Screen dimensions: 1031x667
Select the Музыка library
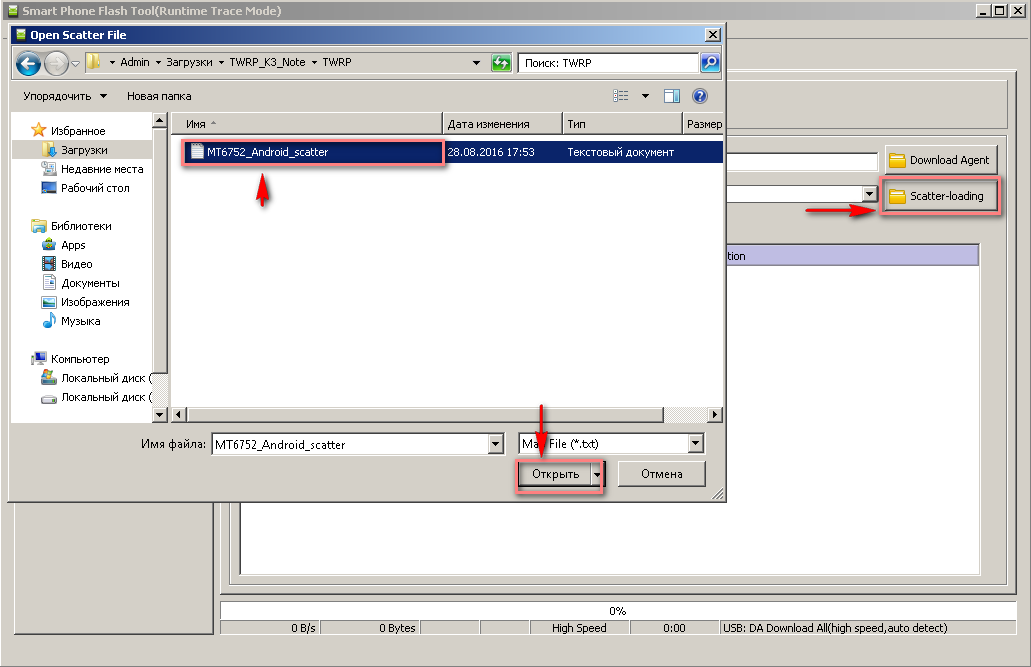80,321
